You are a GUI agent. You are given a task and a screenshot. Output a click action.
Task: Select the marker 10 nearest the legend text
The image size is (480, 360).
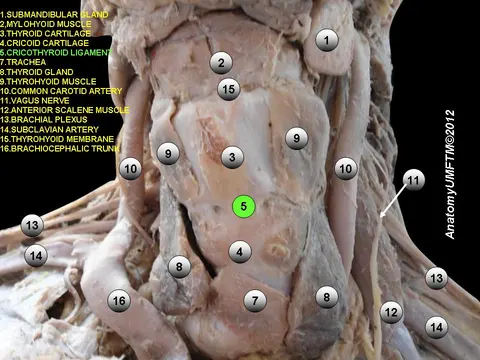coord(130,169)
